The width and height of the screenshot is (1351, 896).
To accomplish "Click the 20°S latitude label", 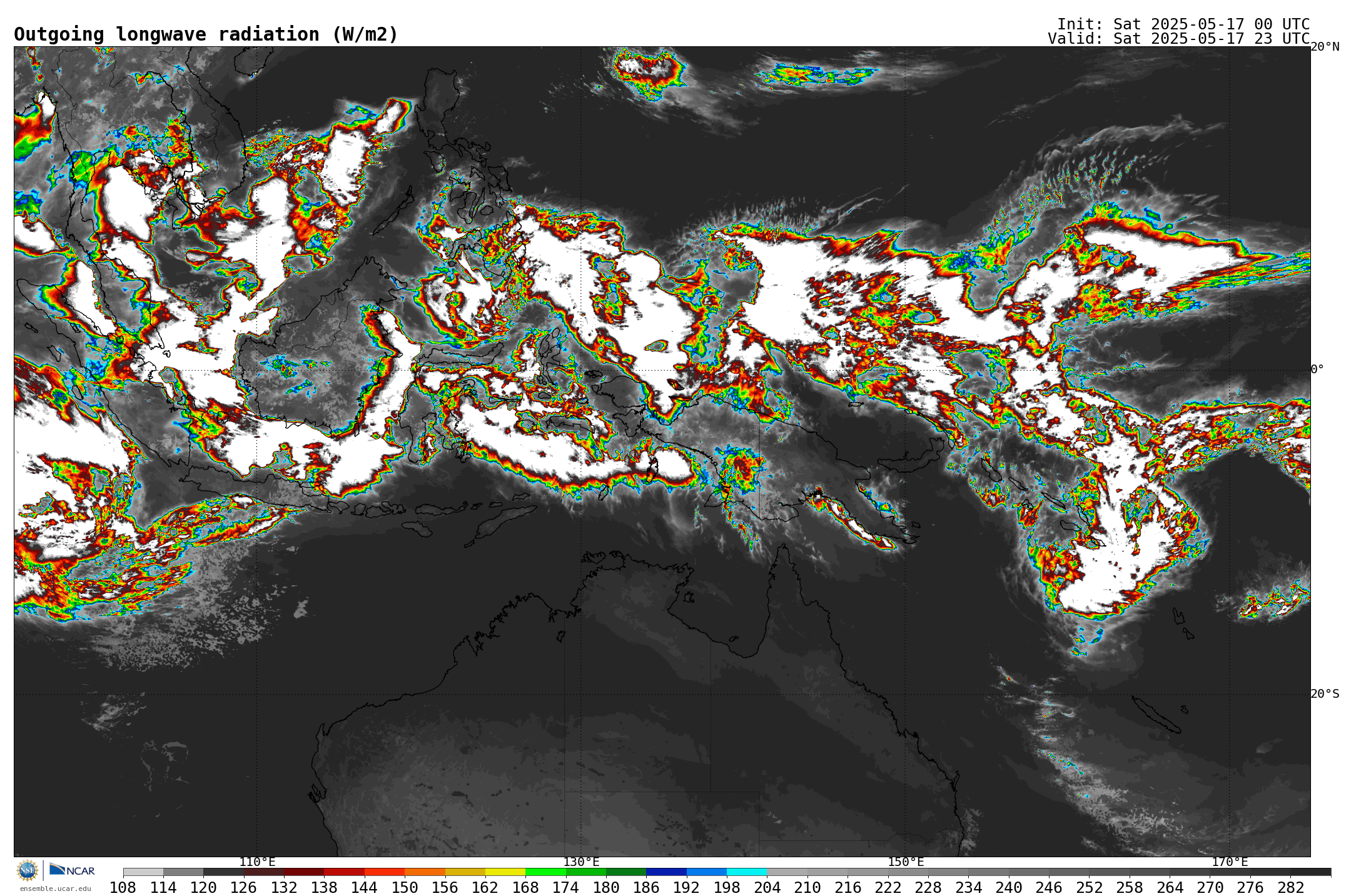I will click(1325, 694).
